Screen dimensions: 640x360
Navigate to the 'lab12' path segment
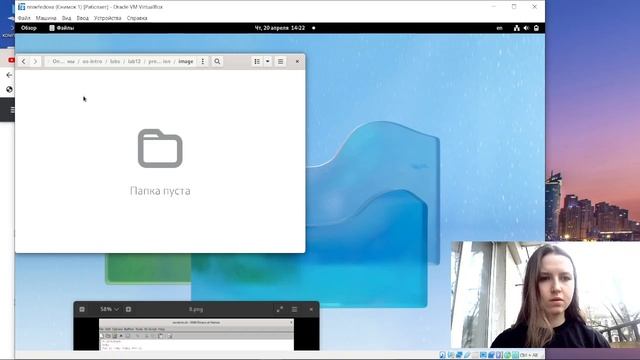(134, 62)
